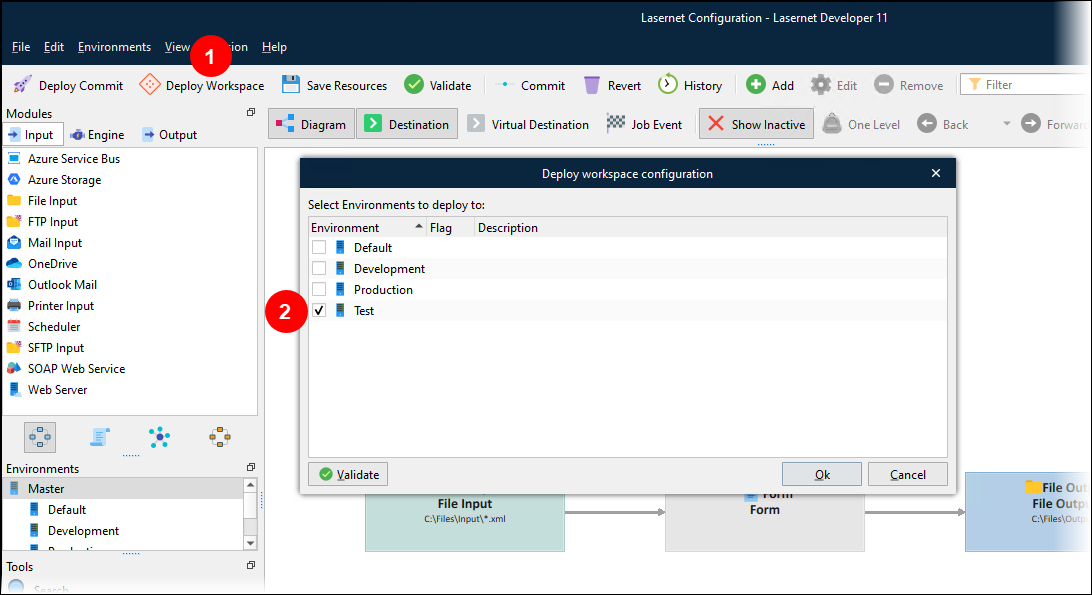Select the Printer Input module
The height and width of the screenshot is (595, 1092).
pyautogui.click(x=61, y=305)
